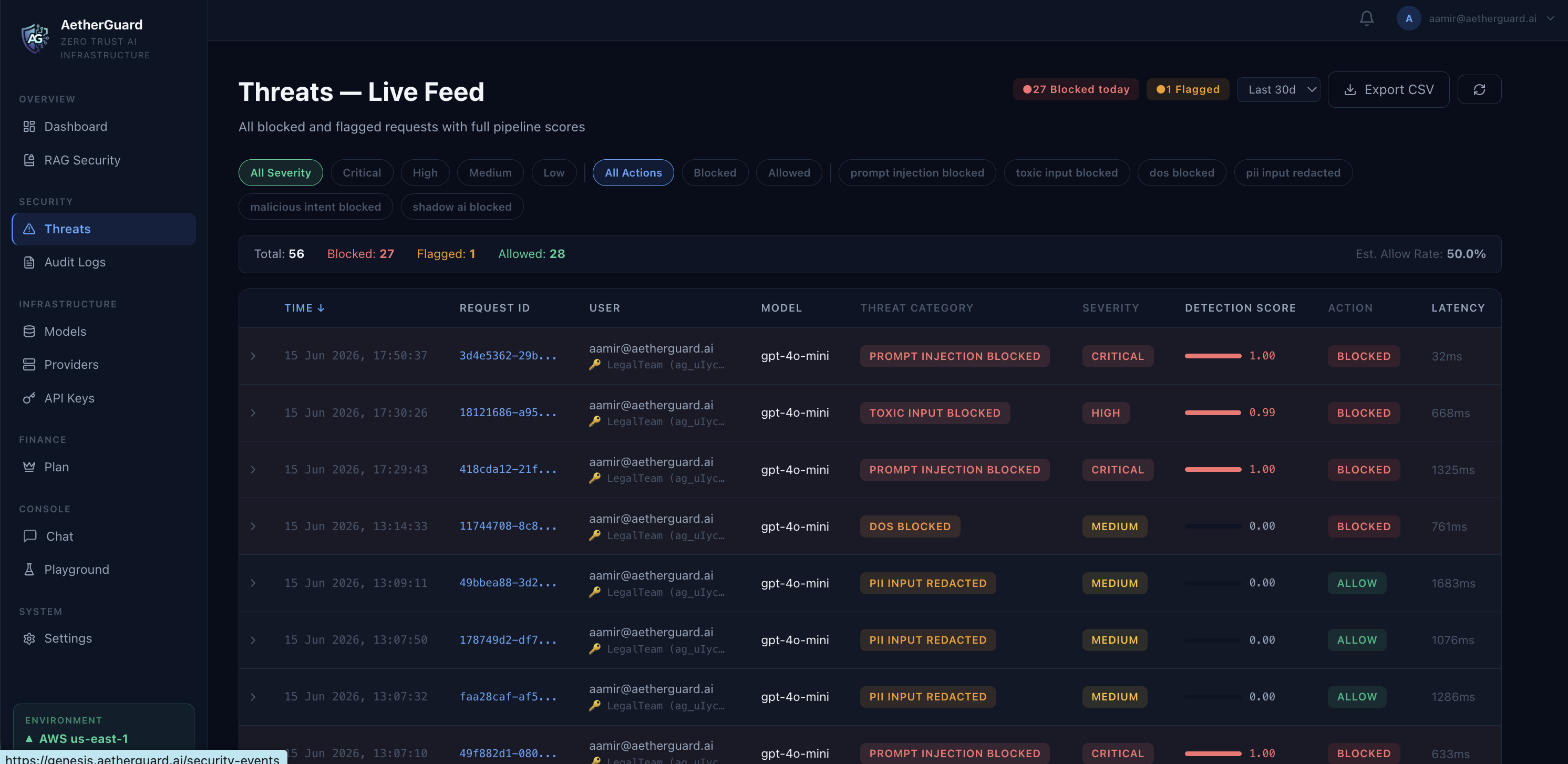The height and width of the screenshot is (764, 1568).
Task: Click the sort arrow beside TIME header
Action: coord(321,308)
